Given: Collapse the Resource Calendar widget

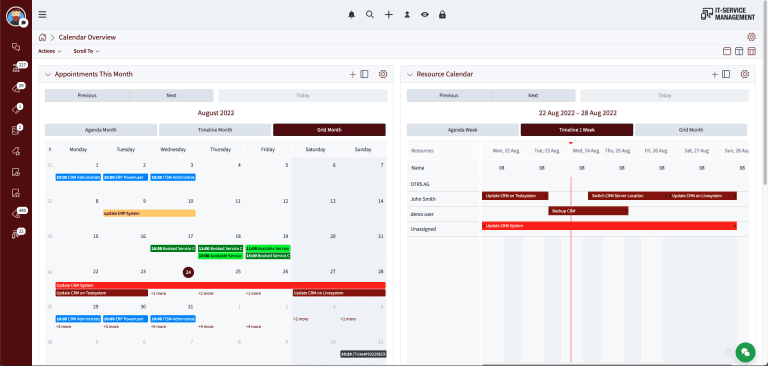Looking at the screenshot, I should [410, 74].
